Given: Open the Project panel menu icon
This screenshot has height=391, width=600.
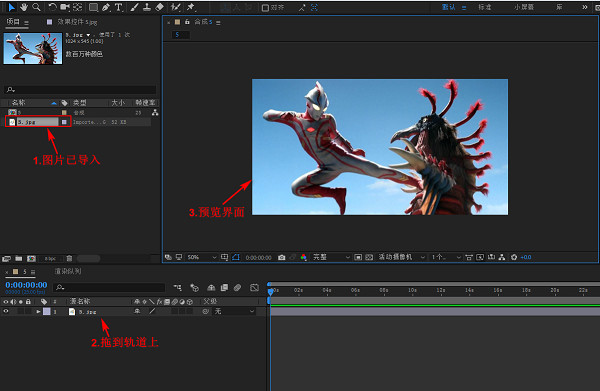Looking at the screenshot, I should [x=26, y=23].
